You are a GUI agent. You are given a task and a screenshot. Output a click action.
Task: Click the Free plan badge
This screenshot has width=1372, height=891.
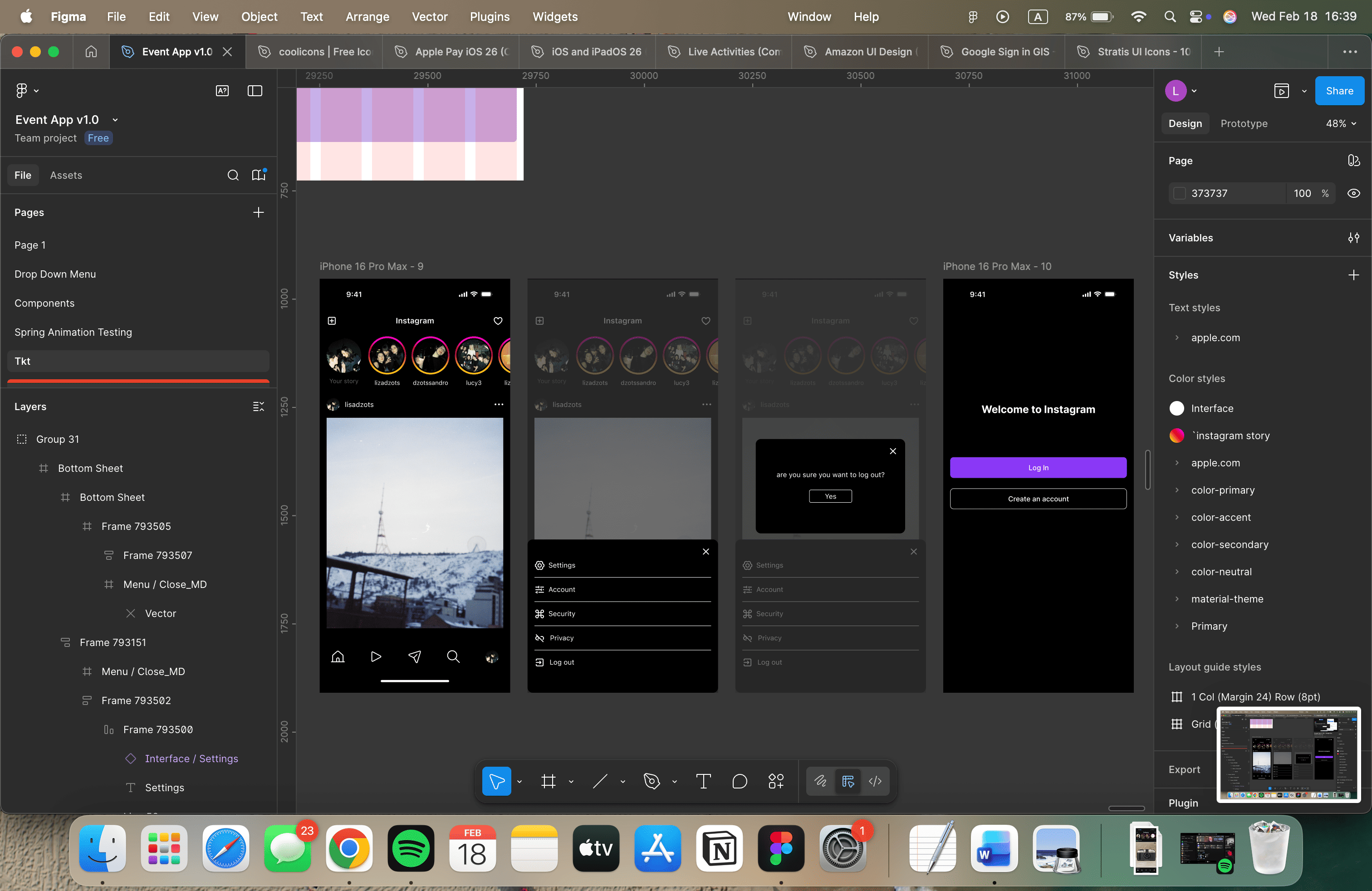(98, 138)
